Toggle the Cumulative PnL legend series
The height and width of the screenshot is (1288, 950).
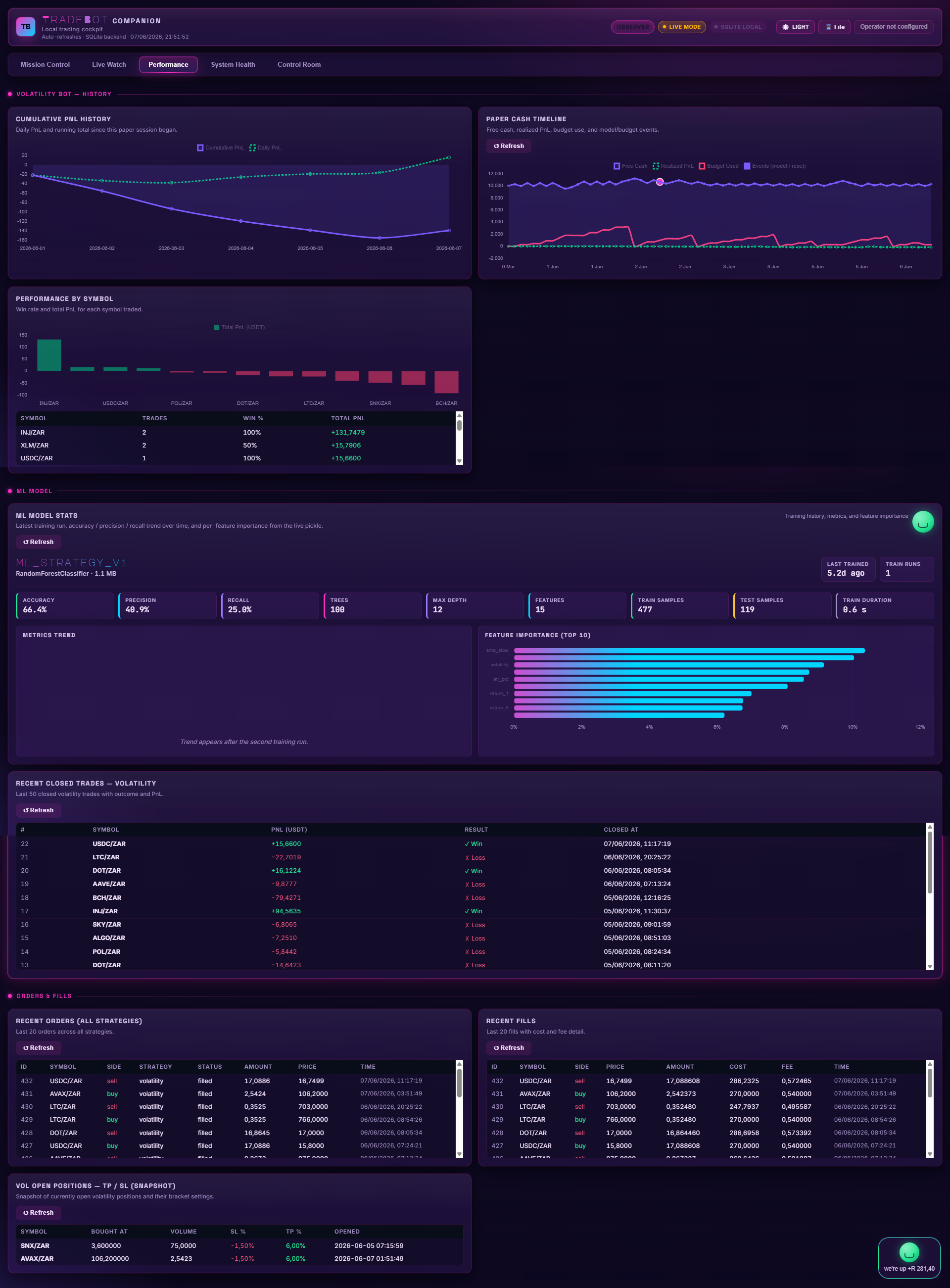tap(220, 148)
